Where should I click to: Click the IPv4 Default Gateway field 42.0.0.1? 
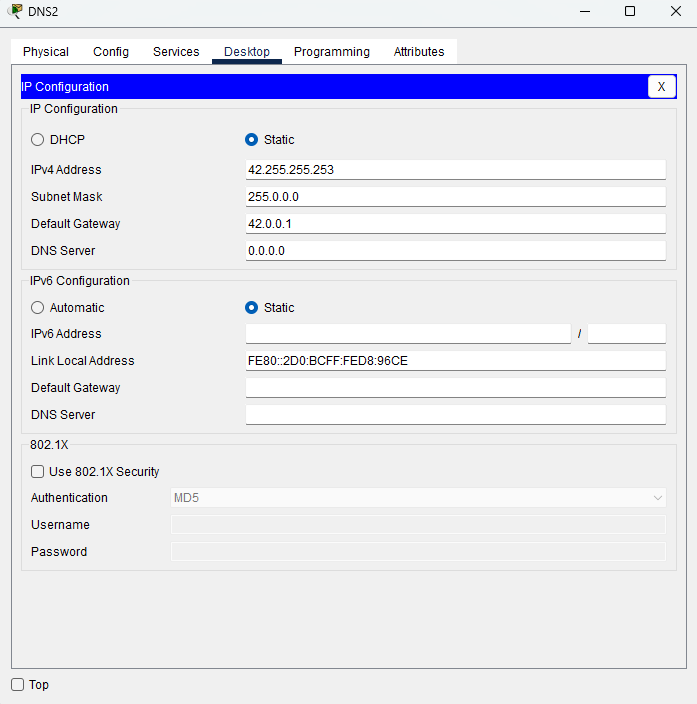[455, 224]
